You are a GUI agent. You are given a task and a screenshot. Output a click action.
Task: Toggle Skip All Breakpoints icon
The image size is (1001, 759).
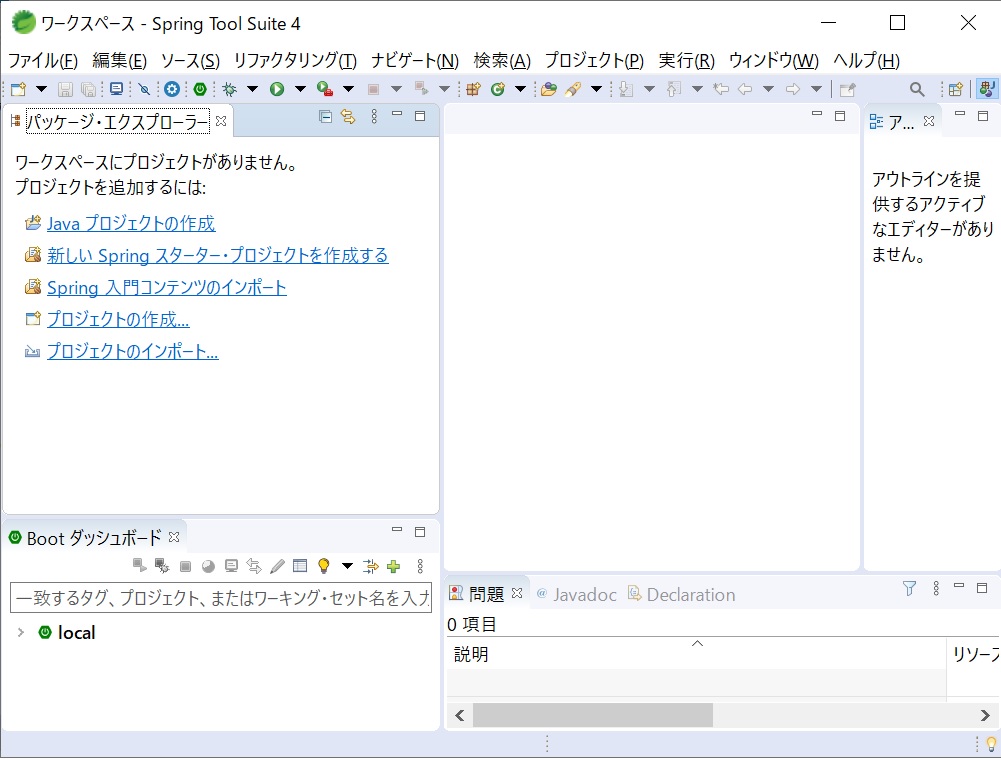144,89
